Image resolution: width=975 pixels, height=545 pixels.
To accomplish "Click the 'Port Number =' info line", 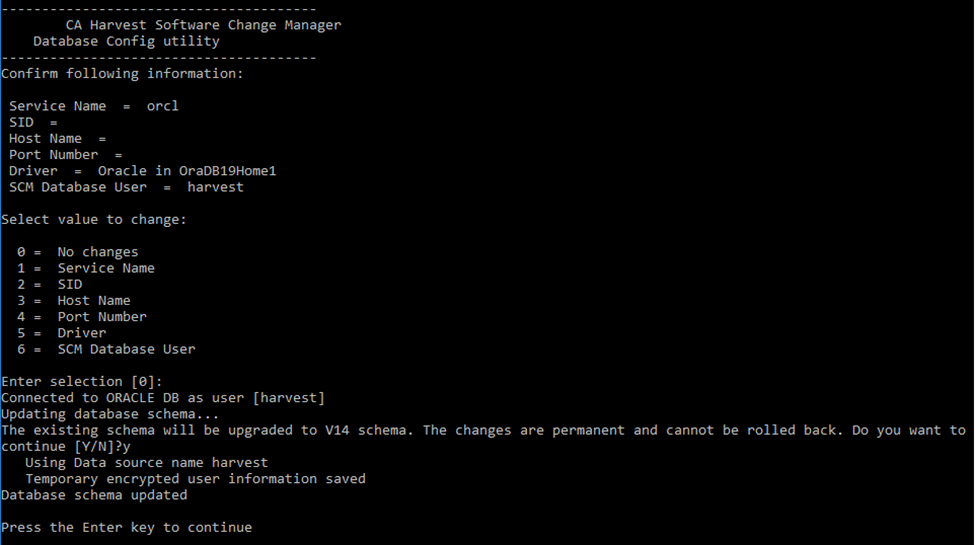I will click(x=65, y=155).
